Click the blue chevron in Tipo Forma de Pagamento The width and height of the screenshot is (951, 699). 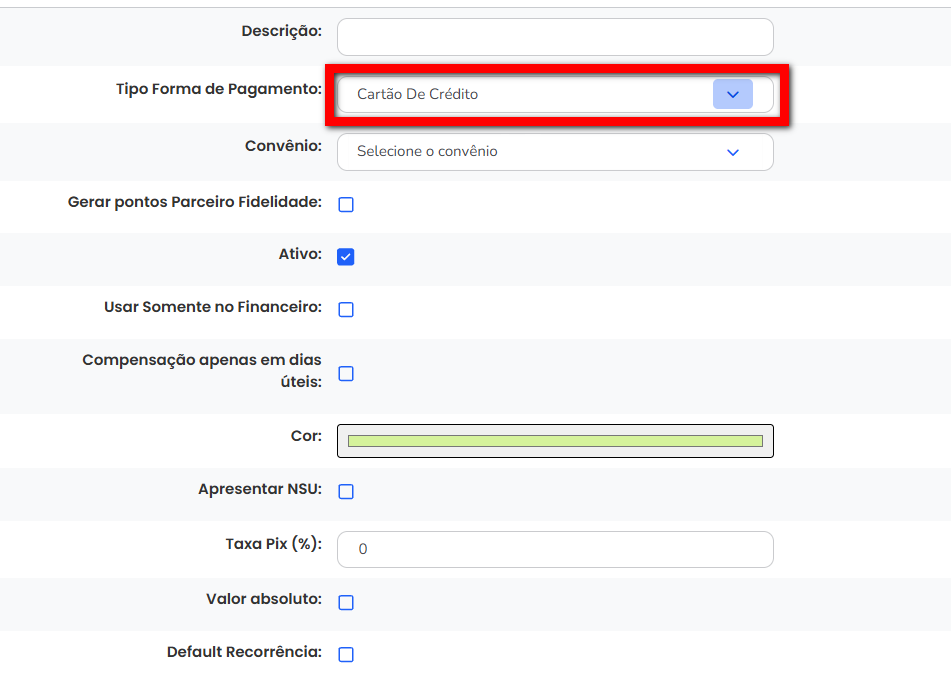732,94
